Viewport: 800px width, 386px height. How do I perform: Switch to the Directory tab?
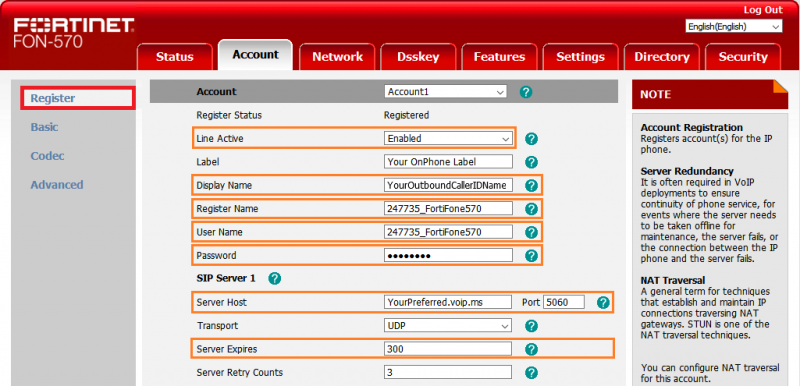click(662, 57)
